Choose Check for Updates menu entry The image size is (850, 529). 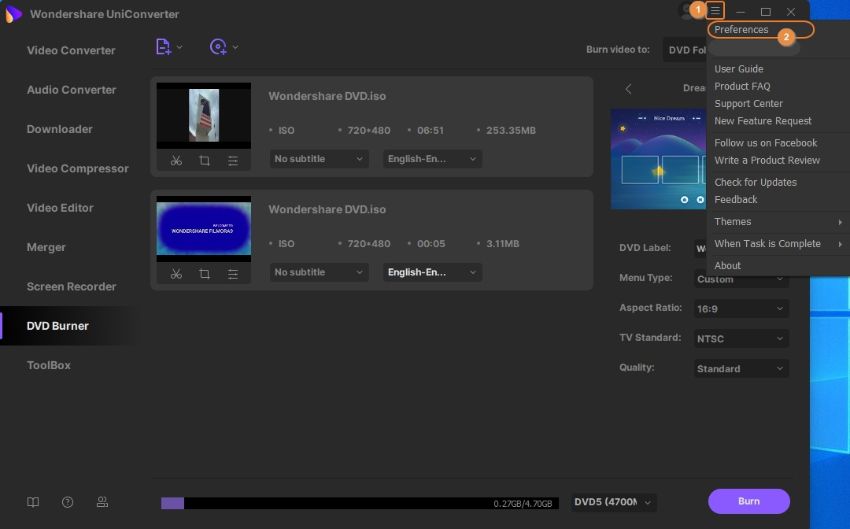click(755, 182)
